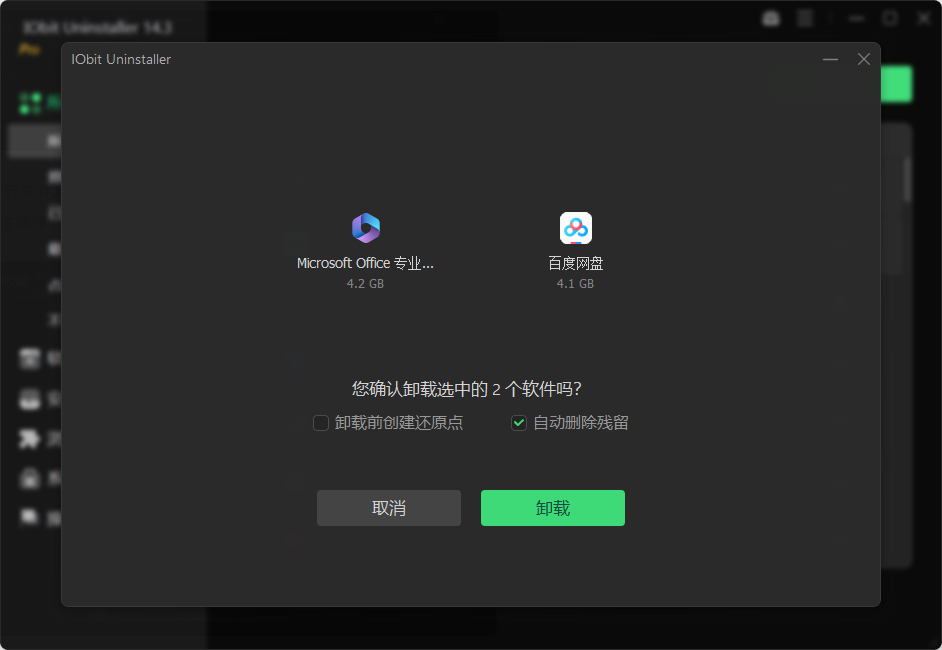The image size is (942, 650).
Task: Uncheck 自动删除残留 auto-remove residuals checkbox
Action: pyautogui.click(x=519, y=423)
